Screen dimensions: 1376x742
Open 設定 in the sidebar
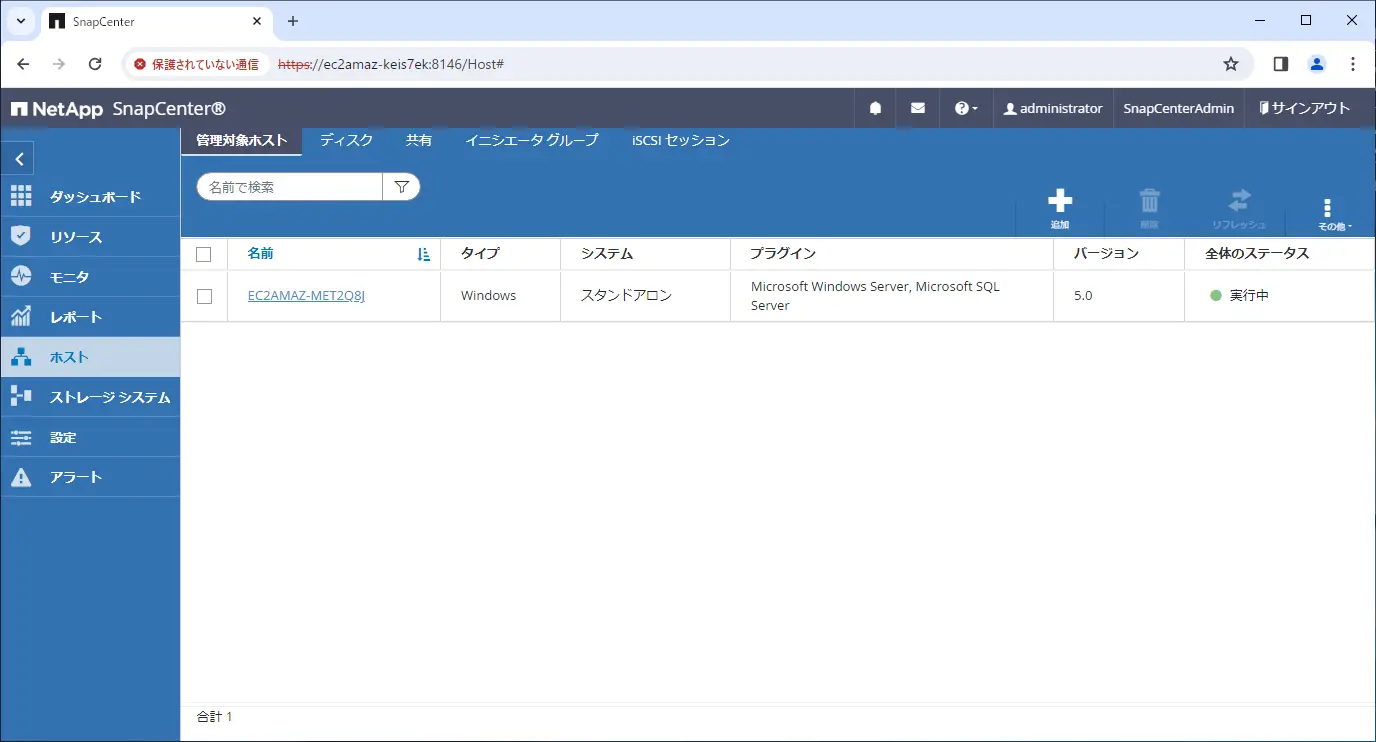point(90,437)
